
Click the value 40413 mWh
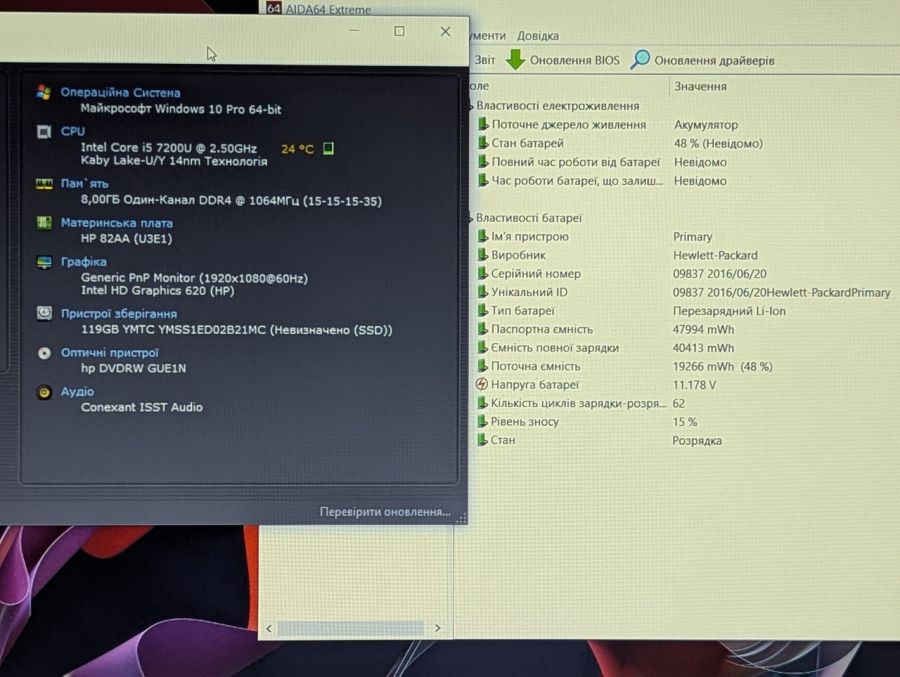703,348
